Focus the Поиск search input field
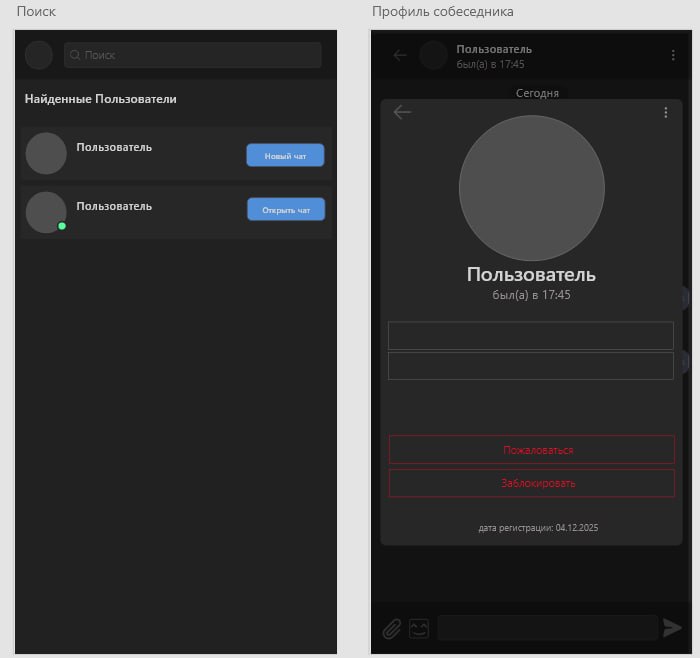Screen dimensions: 700x658 192,55
